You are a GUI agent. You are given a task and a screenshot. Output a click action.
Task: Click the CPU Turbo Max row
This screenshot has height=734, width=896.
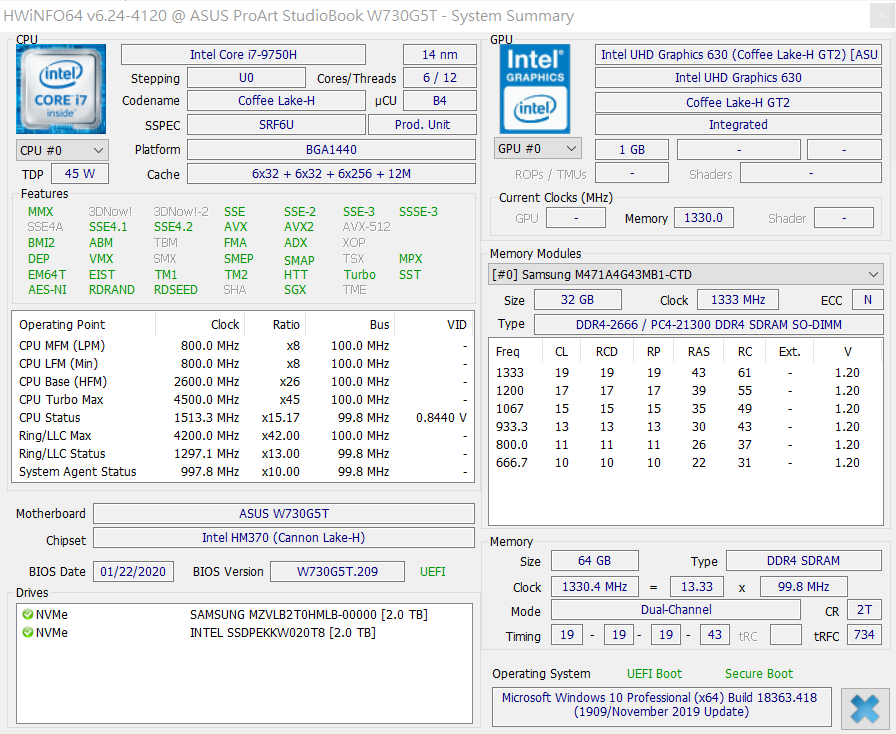(242, 400)
